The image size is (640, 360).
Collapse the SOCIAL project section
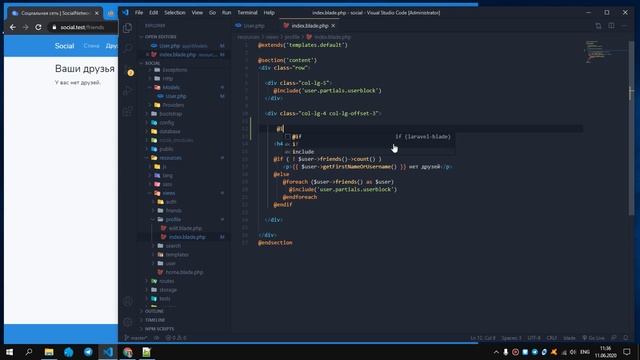152,63
